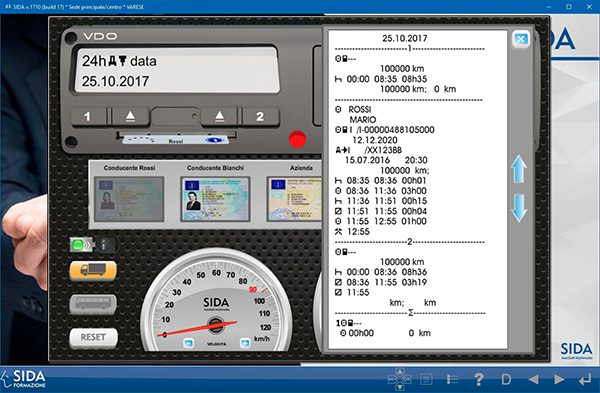Go to next page with right arrow
This screenshot has width=600, height=393.
[x=559, y=379]
